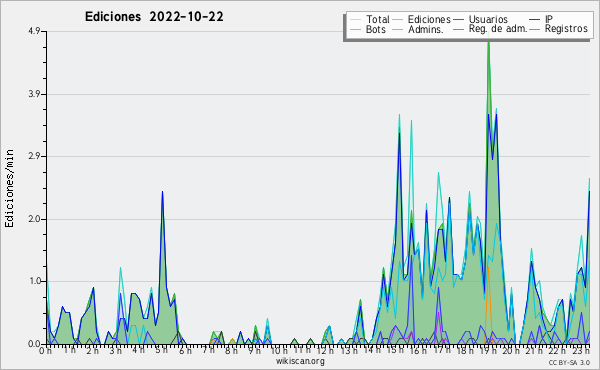Click the 'Ediciones' legend entry

pyautogui.click(x=429, y=19)
